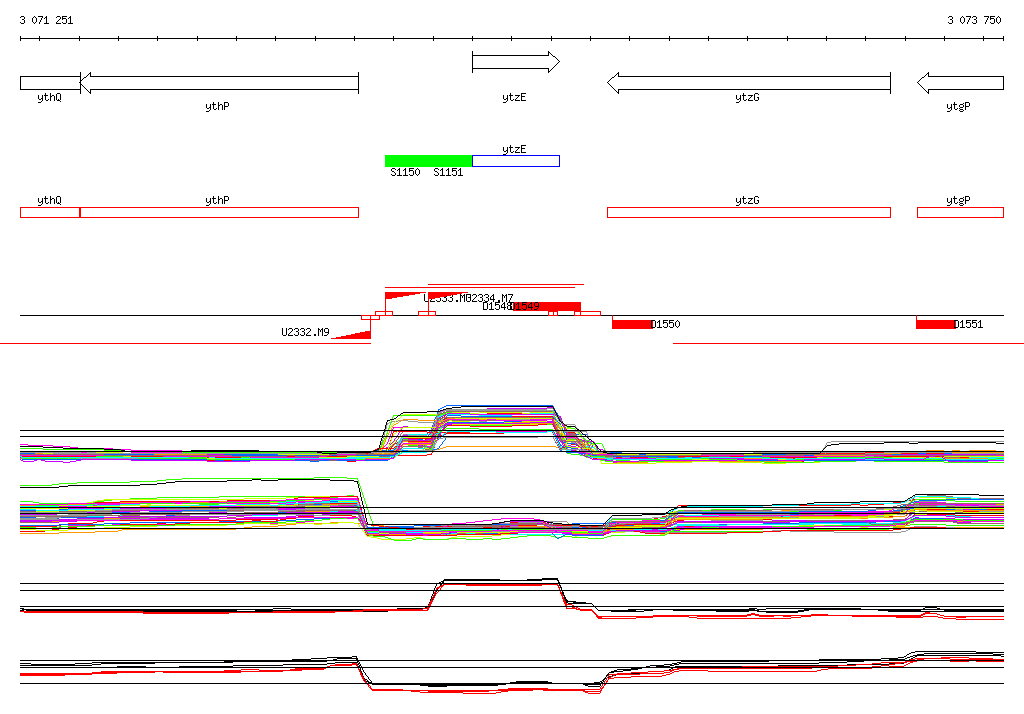Click the D1548 label

click(x=496, y=306)
